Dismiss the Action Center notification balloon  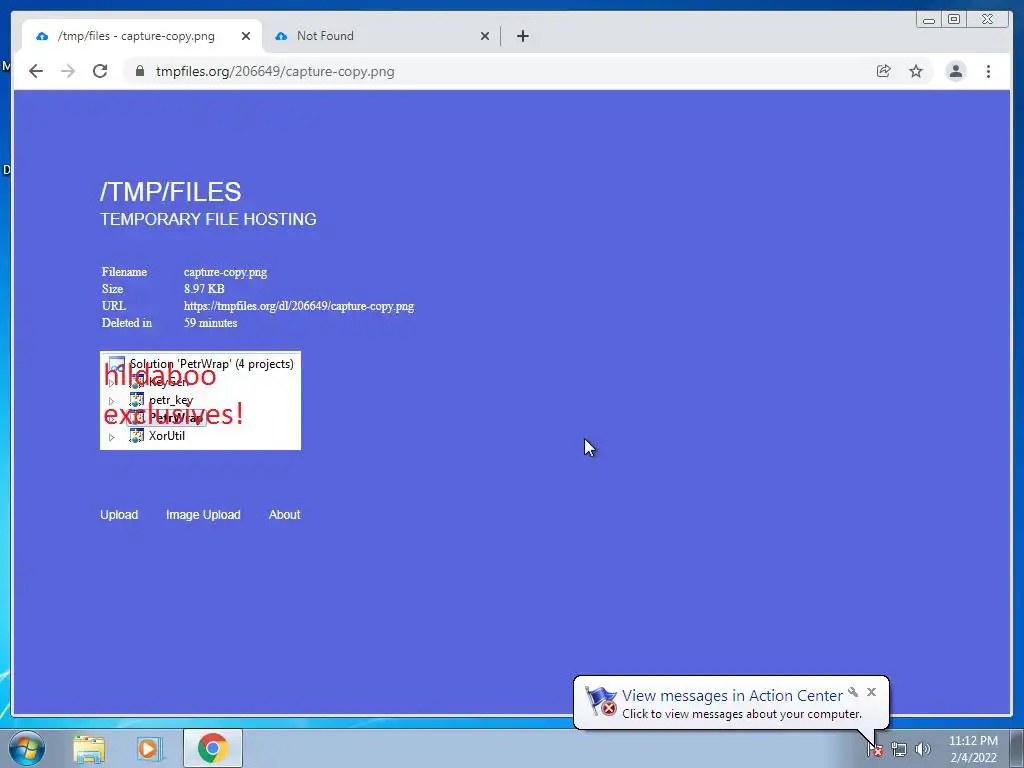[871, 692]
